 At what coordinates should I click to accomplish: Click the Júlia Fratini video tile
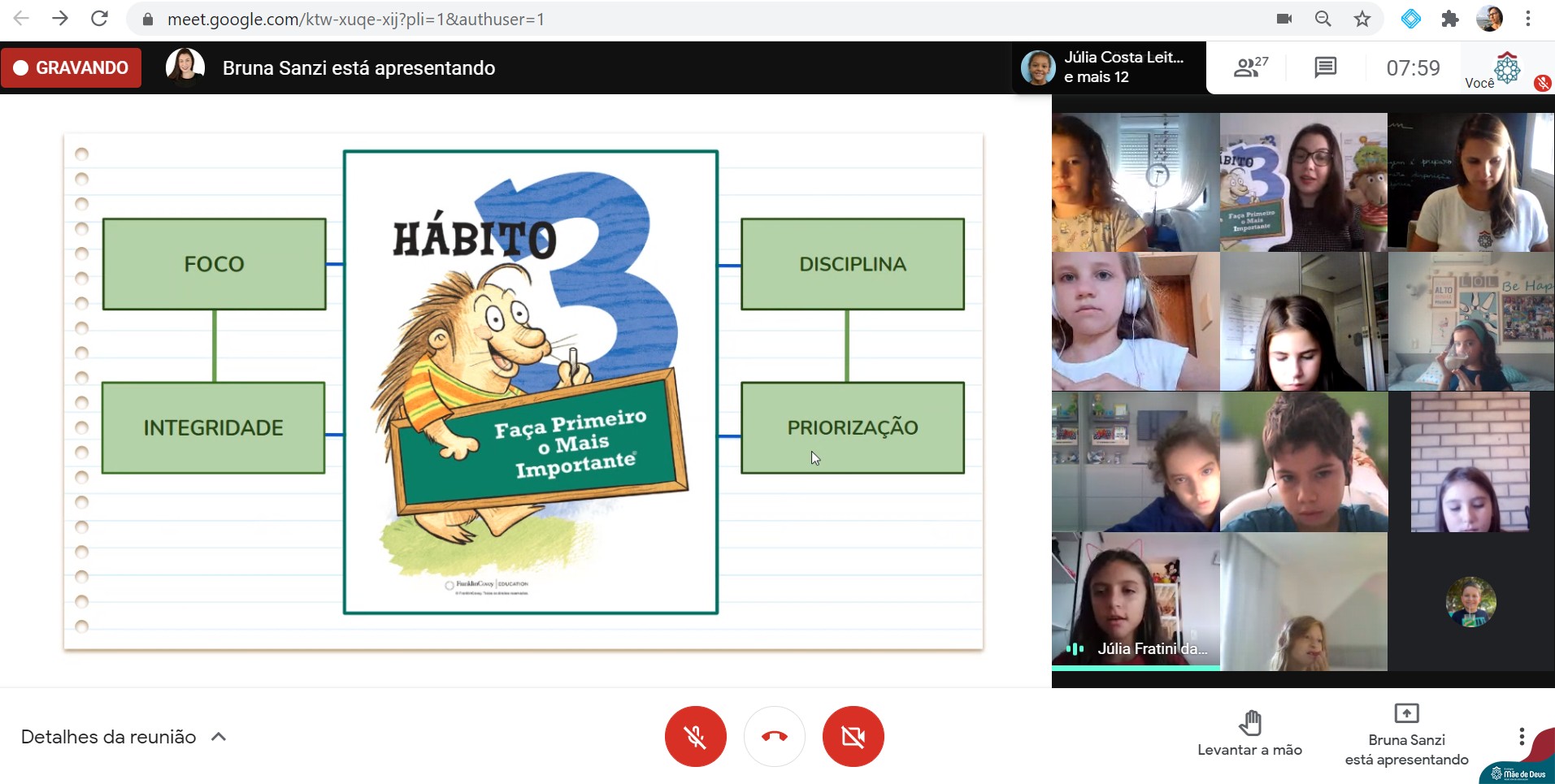(x=1136, y=601)
